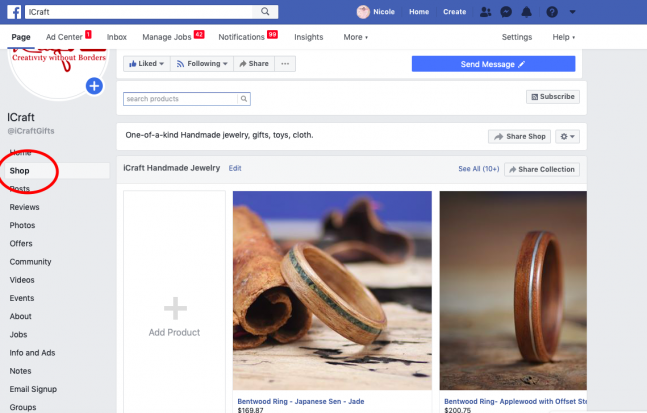The image size is (647, 413).
Task: Select Notes in the left sidebar
Action: tap(20, 371)
